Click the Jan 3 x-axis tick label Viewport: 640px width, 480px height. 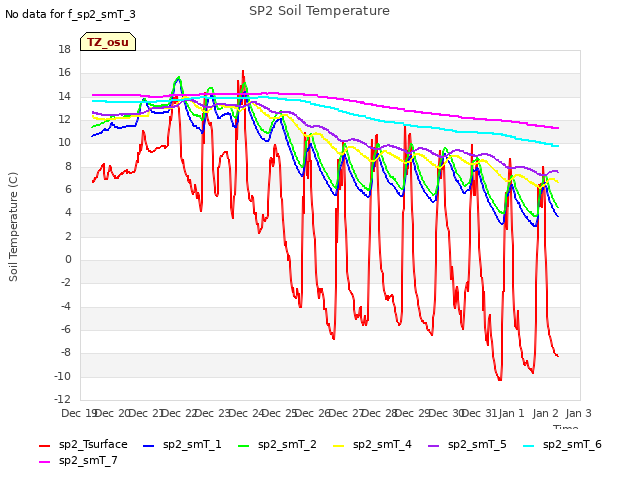pos(578,413)
